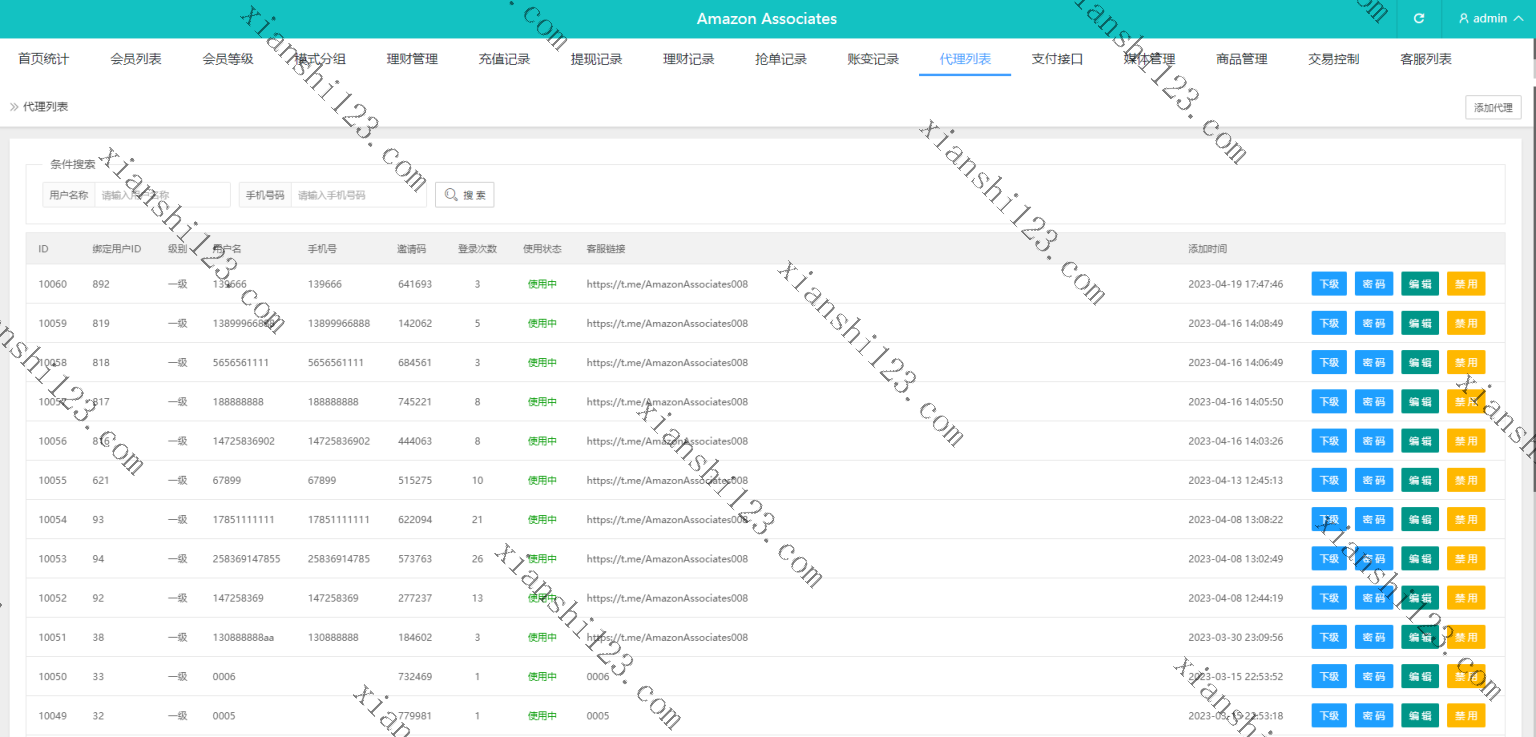The height and width of the screenshot is (737, 1536).
Task: Click the ID cell 10051
Action: [52, 637]
